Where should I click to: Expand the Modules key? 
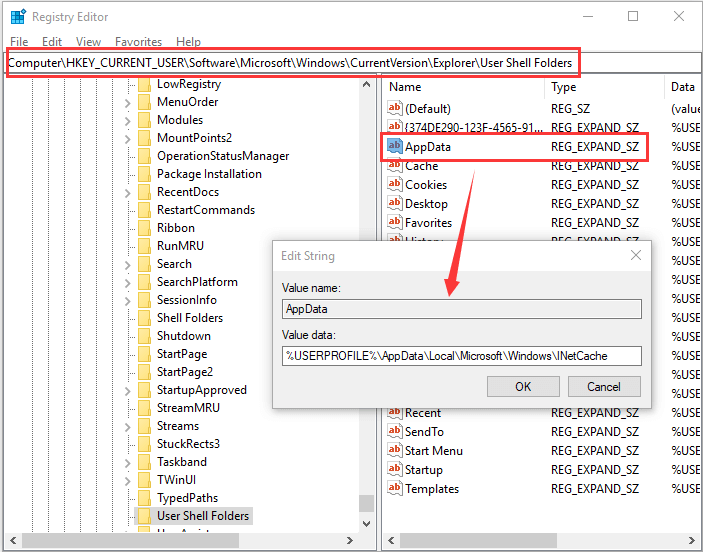coord(128,121)
